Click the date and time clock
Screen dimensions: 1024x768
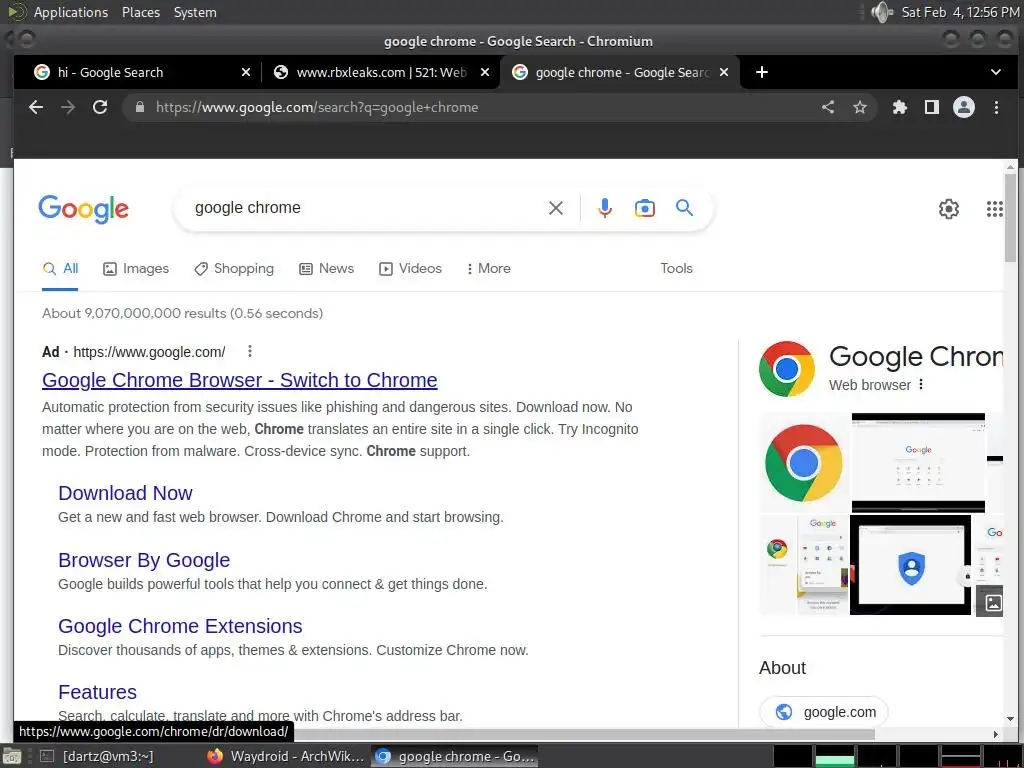pyautogui.click(x=960, y=12)
